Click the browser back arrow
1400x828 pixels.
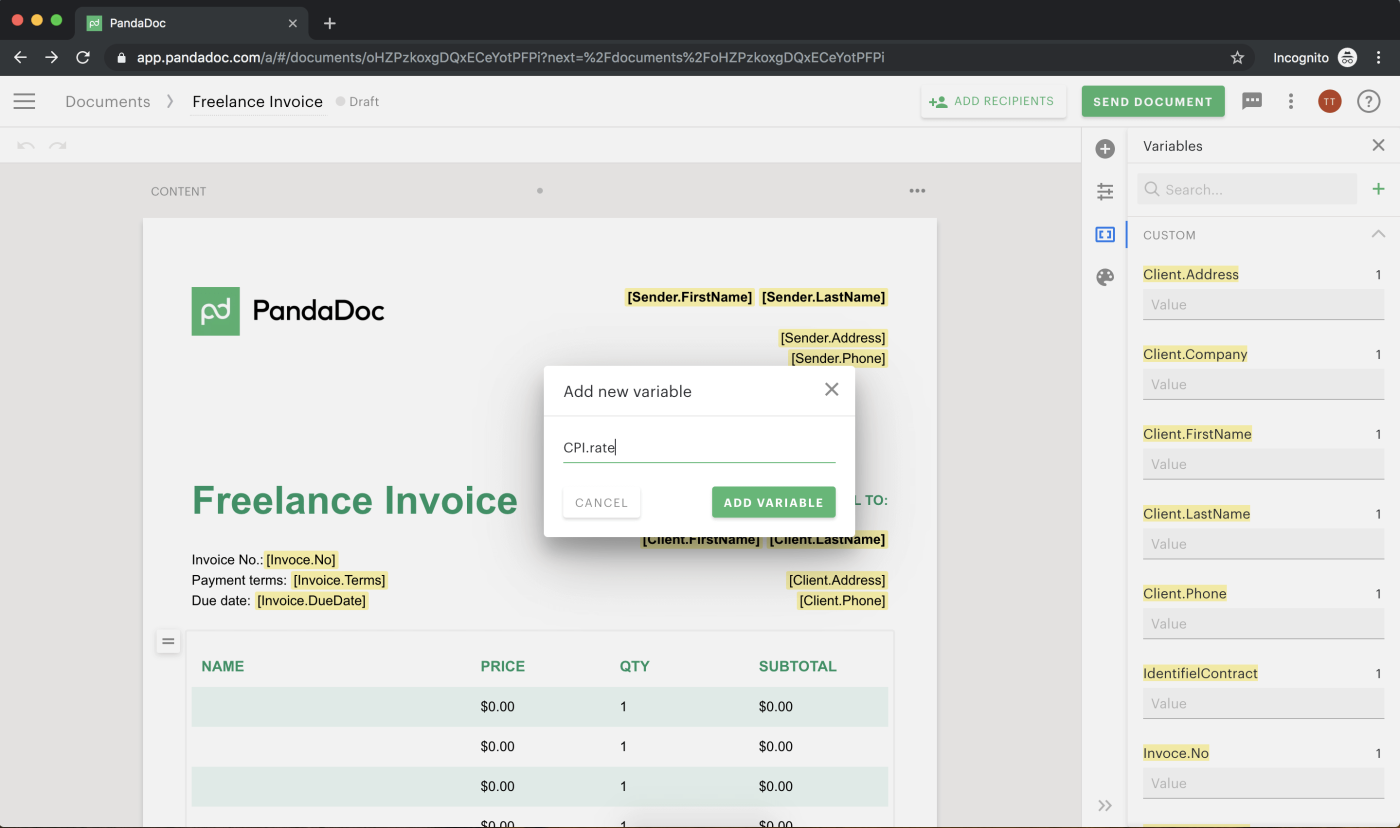(x=20, y=57)
